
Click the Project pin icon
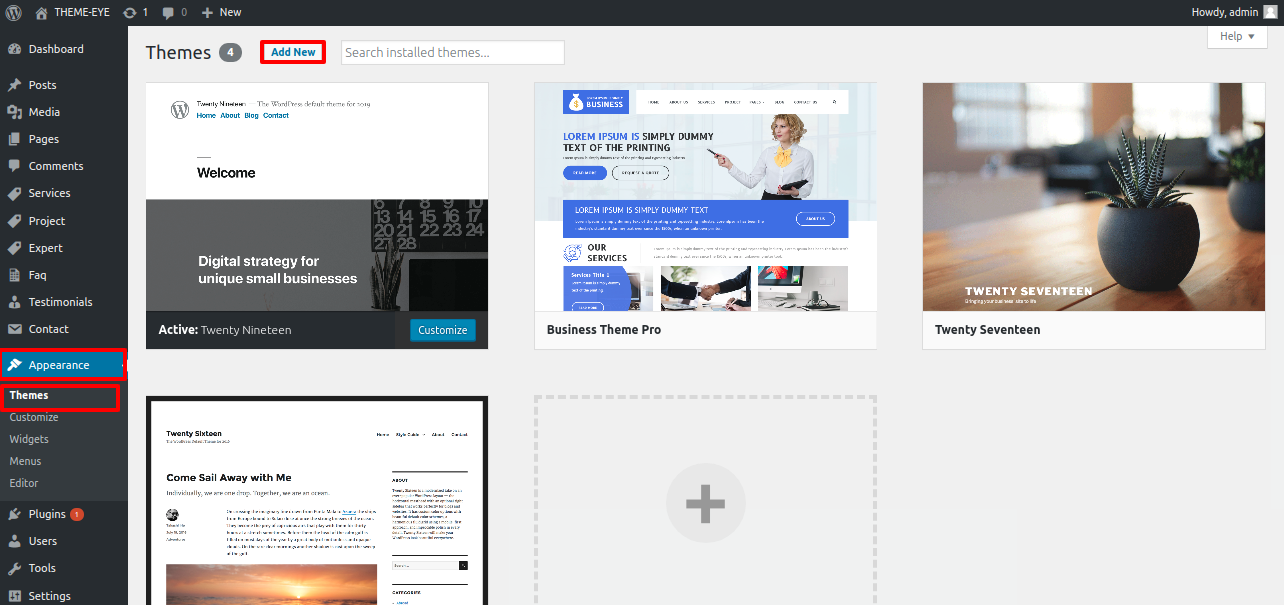click(14, 221)
